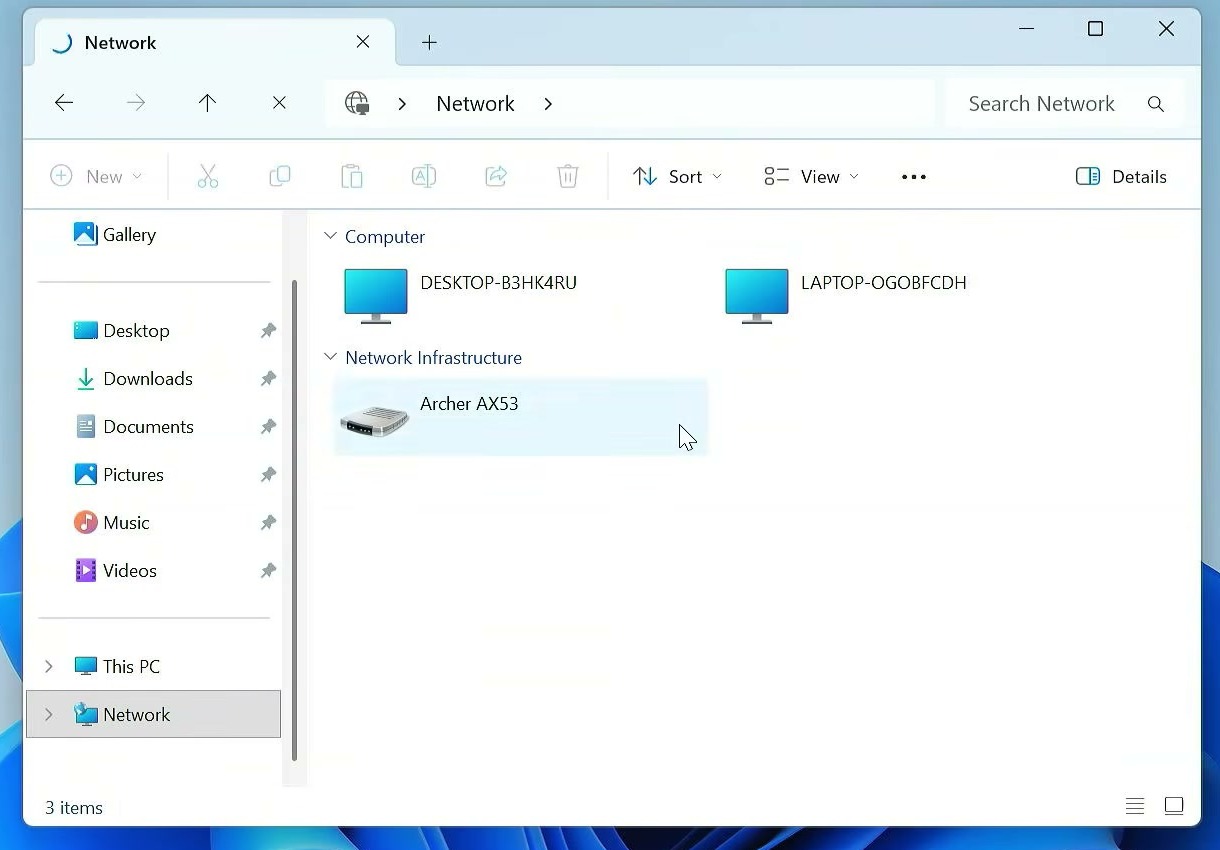Viewport: 1220px width, 850px height.
Task: Unpin Music using its pin icon
Action: pos(268,523)
